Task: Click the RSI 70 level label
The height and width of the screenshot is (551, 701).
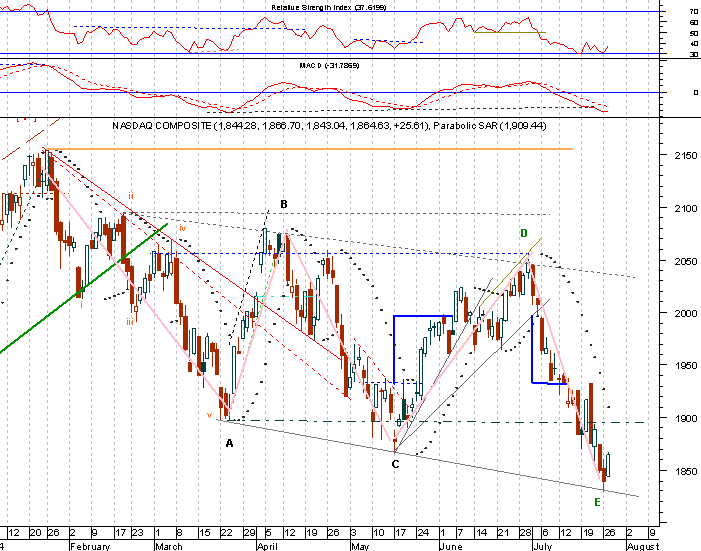Action: 694,12
